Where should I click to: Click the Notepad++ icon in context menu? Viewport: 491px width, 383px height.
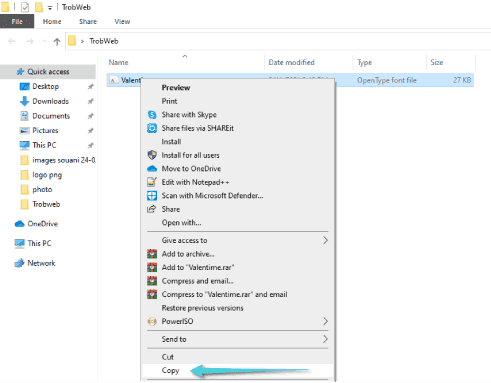click(x=152, y=182)
